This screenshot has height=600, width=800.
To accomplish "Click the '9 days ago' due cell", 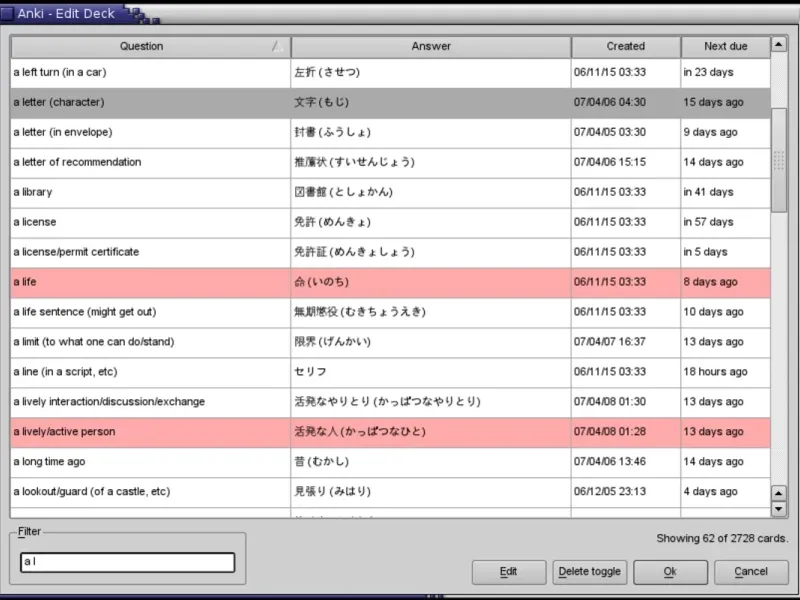I will tap(726, 133).
